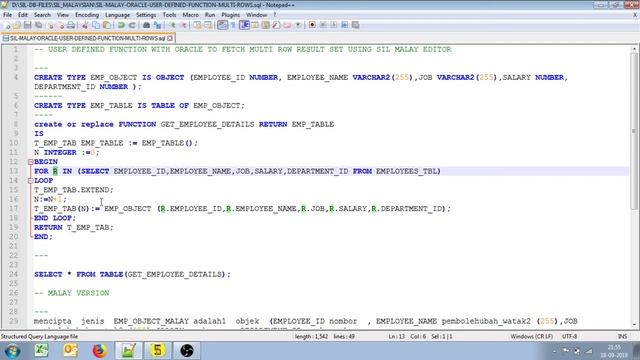The image size is (640, 360).
Task: Create a new document with the New toolbar icon
Action: tap(7, 25)
